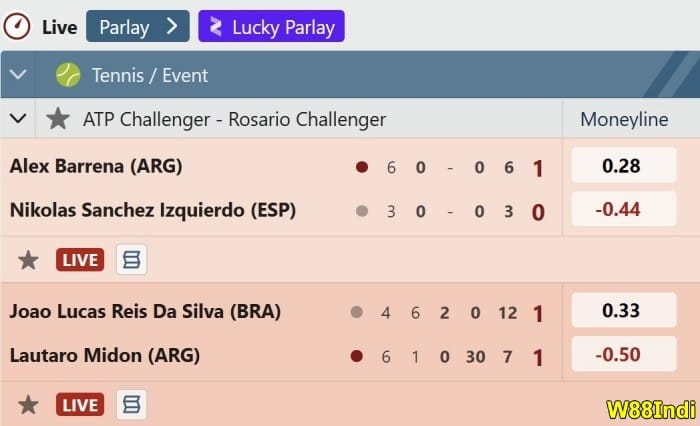This screenshot has height=426, width=700.
Task: Switch to Lucky Parlay tab
Action: [x=271, y=26]
